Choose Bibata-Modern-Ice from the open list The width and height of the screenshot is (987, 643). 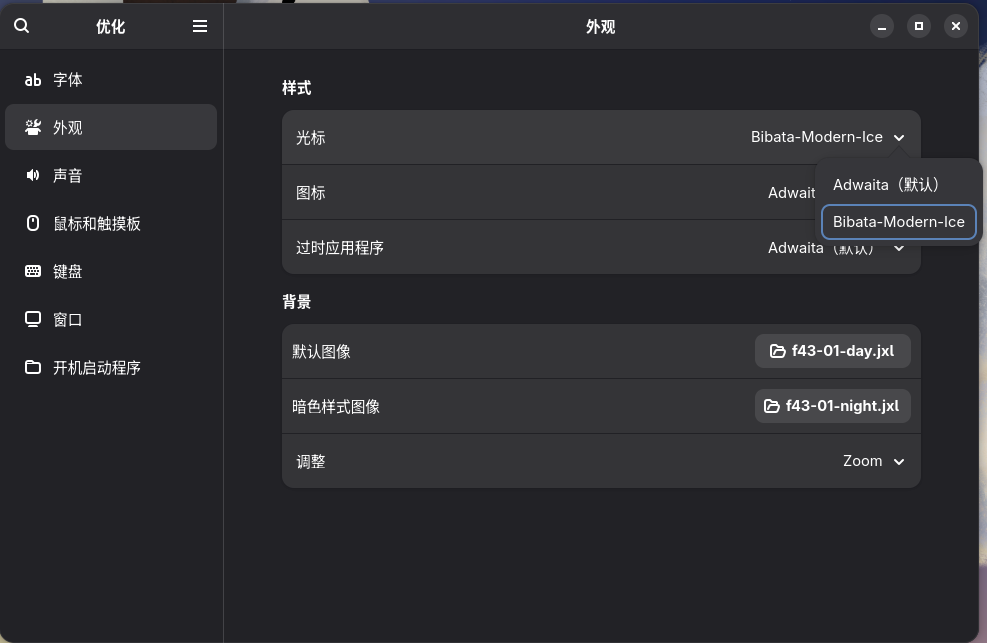click(898, 222)
